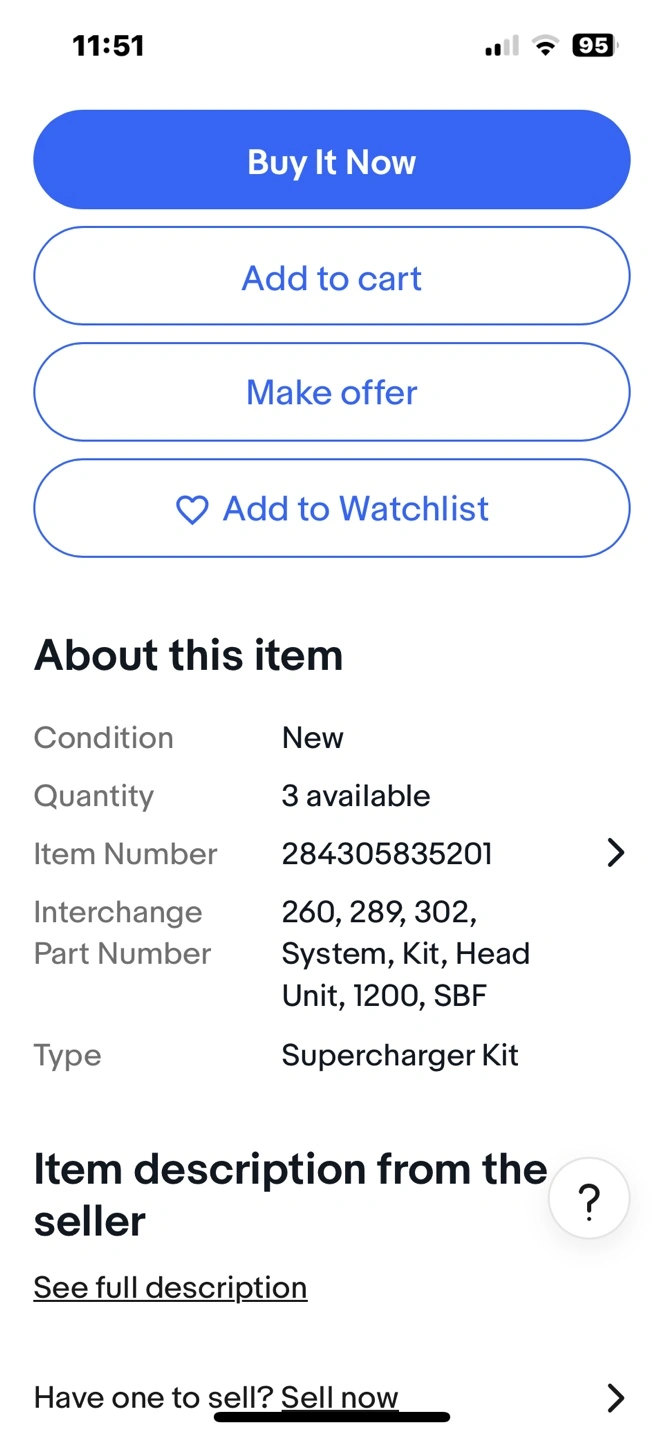664x1440 pixels.
Task: Open the floating help question mark
Action: coord(589,1199)
